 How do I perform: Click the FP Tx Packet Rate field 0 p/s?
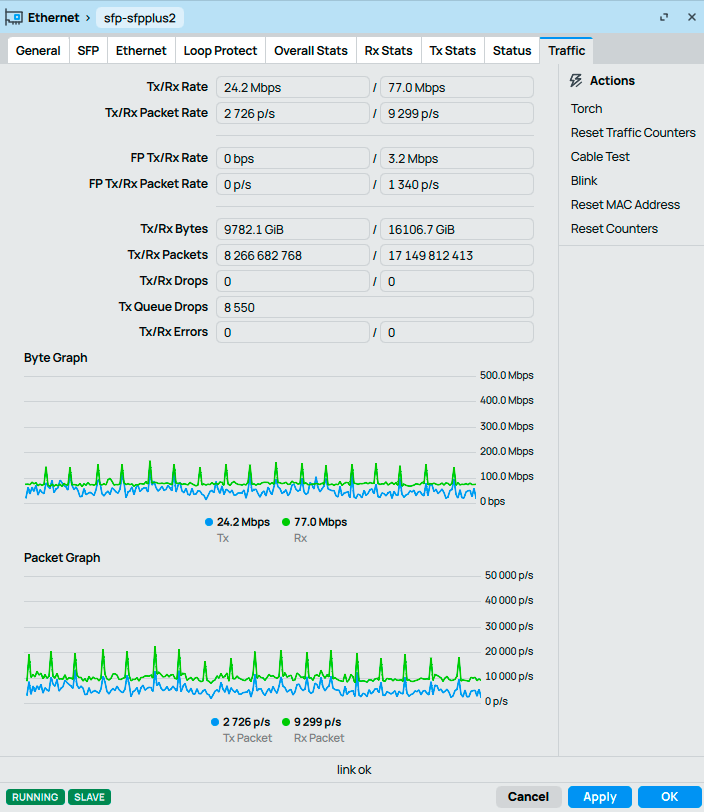click(293, 184)
